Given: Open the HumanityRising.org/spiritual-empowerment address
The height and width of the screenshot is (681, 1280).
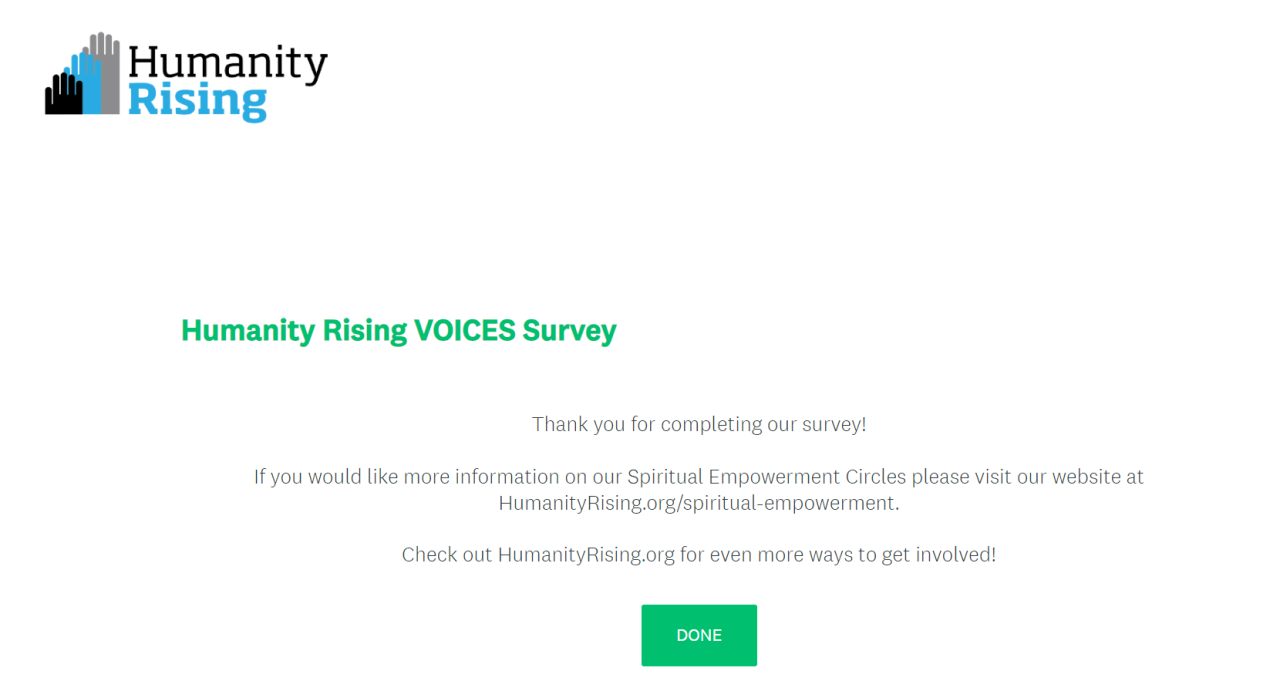Looking at the screenshot, I should [697, 503].
